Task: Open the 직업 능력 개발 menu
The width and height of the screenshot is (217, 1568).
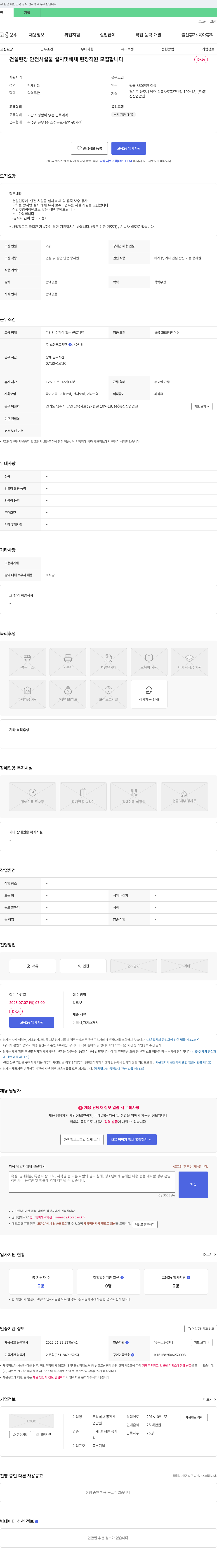Action: pyautogui.click(x=148, y=35)
